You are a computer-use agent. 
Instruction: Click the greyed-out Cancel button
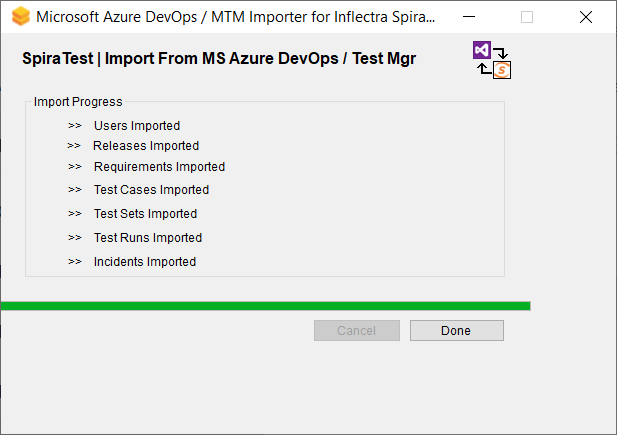(x=356, y=331)
